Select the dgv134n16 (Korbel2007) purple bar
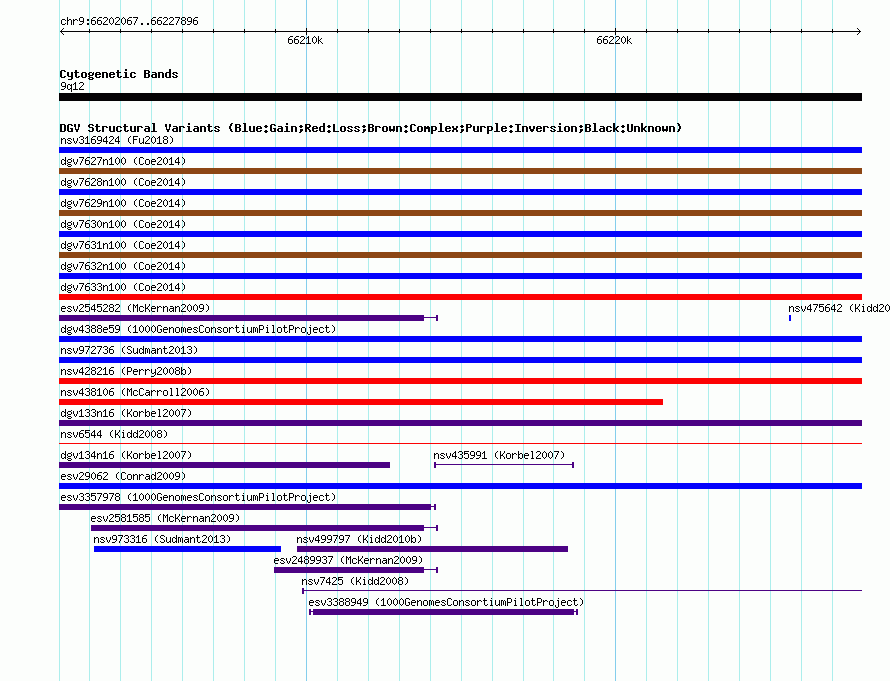The image size is (890, 681). (x=224, y=465)
